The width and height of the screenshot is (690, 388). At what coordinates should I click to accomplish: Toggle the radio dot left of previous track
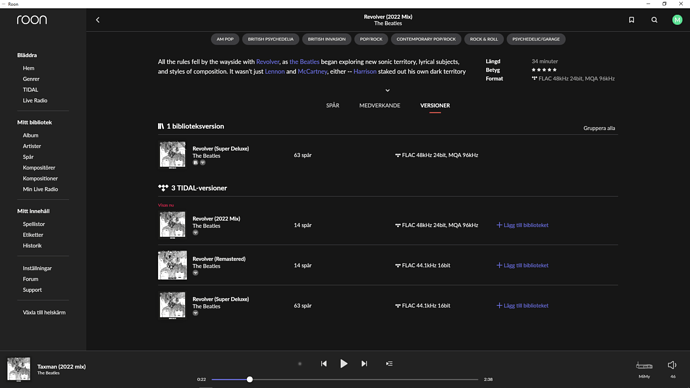(300, 364)
